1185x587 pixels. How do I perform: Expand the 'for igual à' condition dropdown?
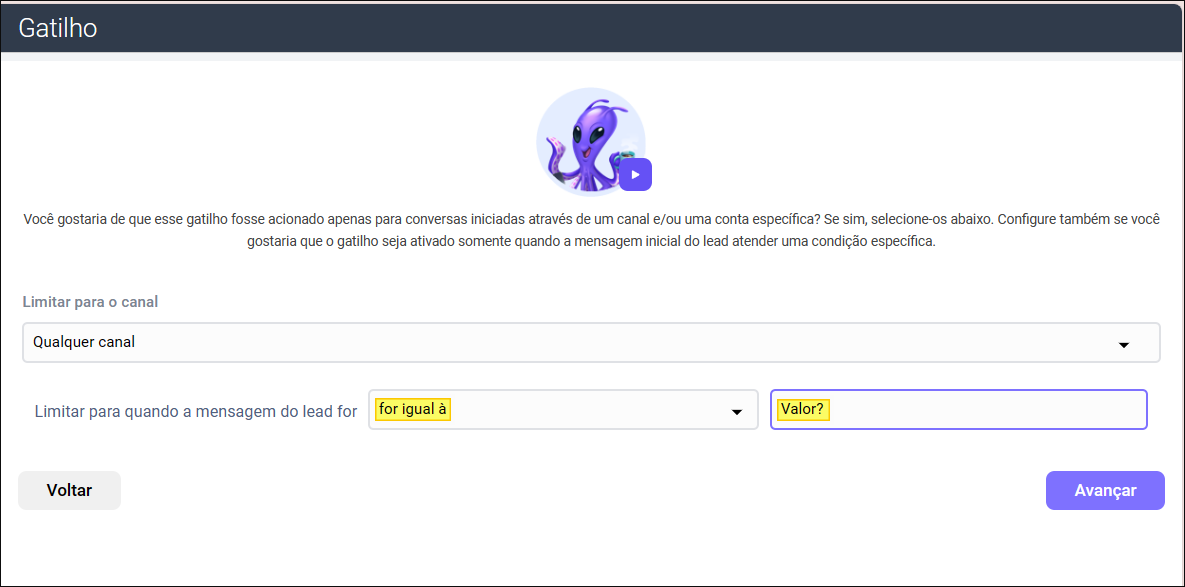[562, 410]
